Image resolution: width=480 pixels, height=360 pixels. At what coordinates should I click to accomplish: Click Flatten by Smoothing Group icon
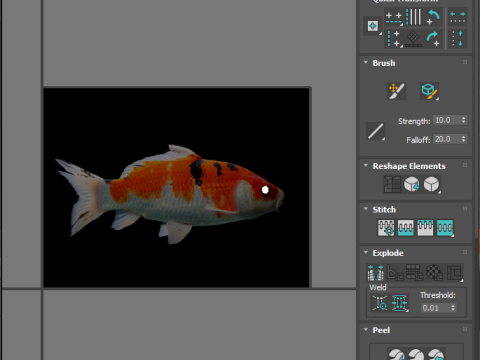click(x=415, y=273)
